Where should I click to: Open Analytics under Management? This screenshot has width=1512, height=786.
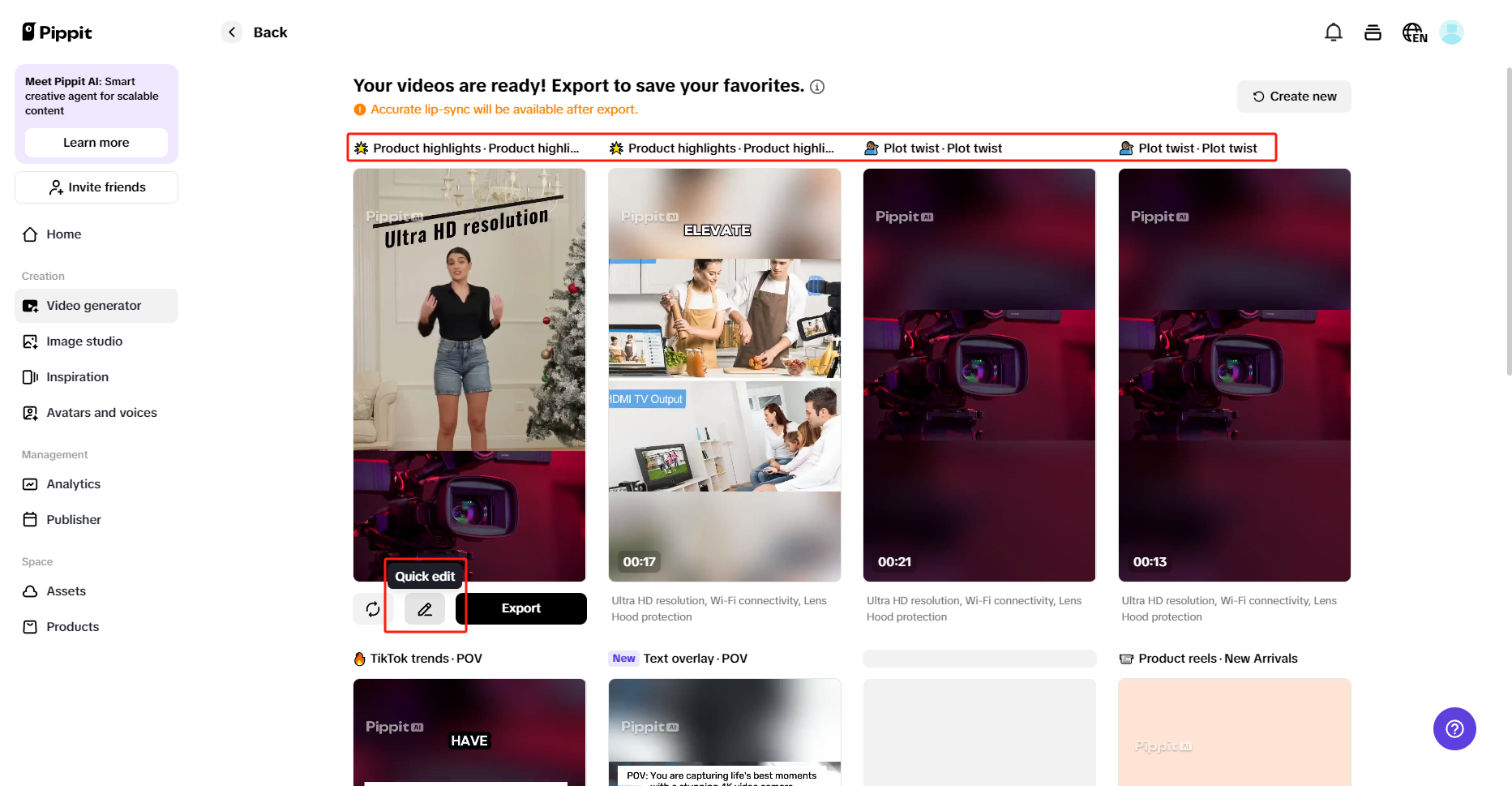point(72,484)
